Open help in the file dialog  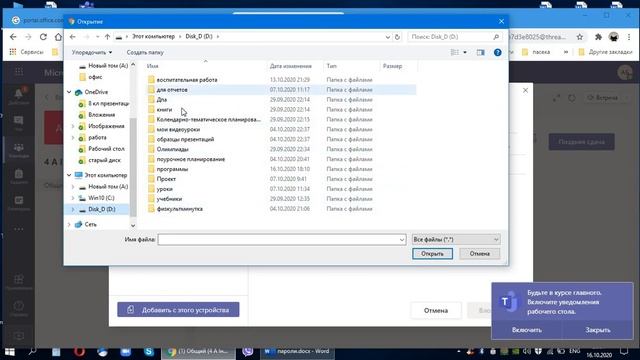497,52
